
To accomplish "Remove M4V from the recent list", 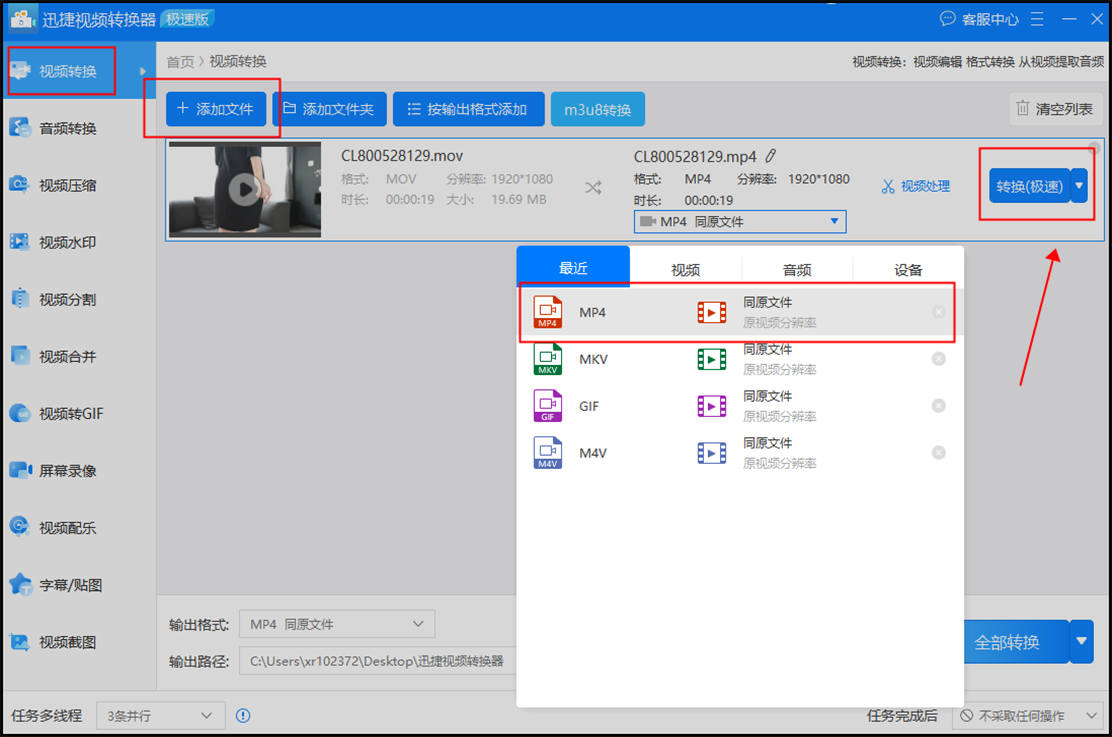I will 938,453.
